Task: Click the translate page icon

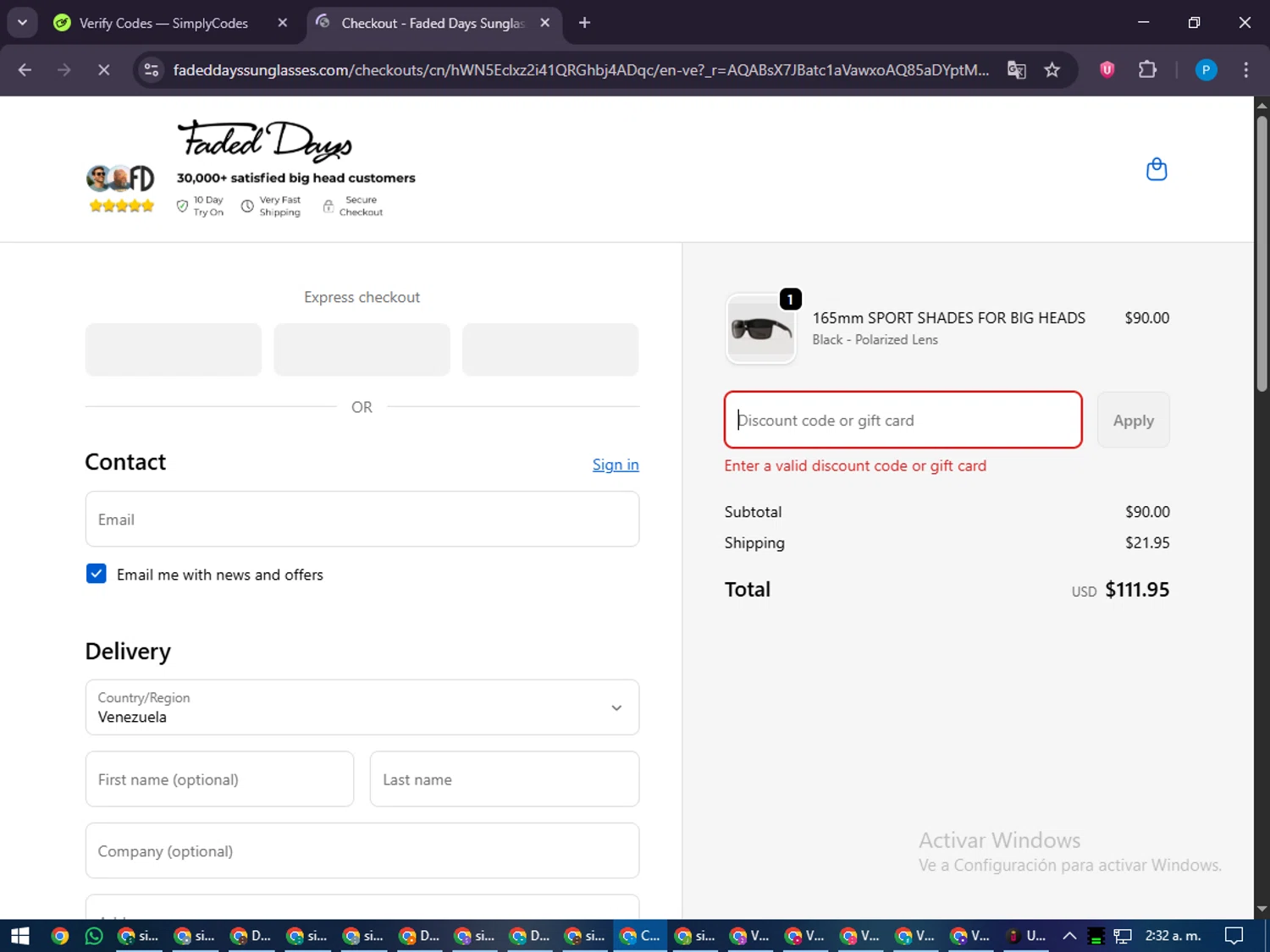Action: click(x=1016, y=70)
